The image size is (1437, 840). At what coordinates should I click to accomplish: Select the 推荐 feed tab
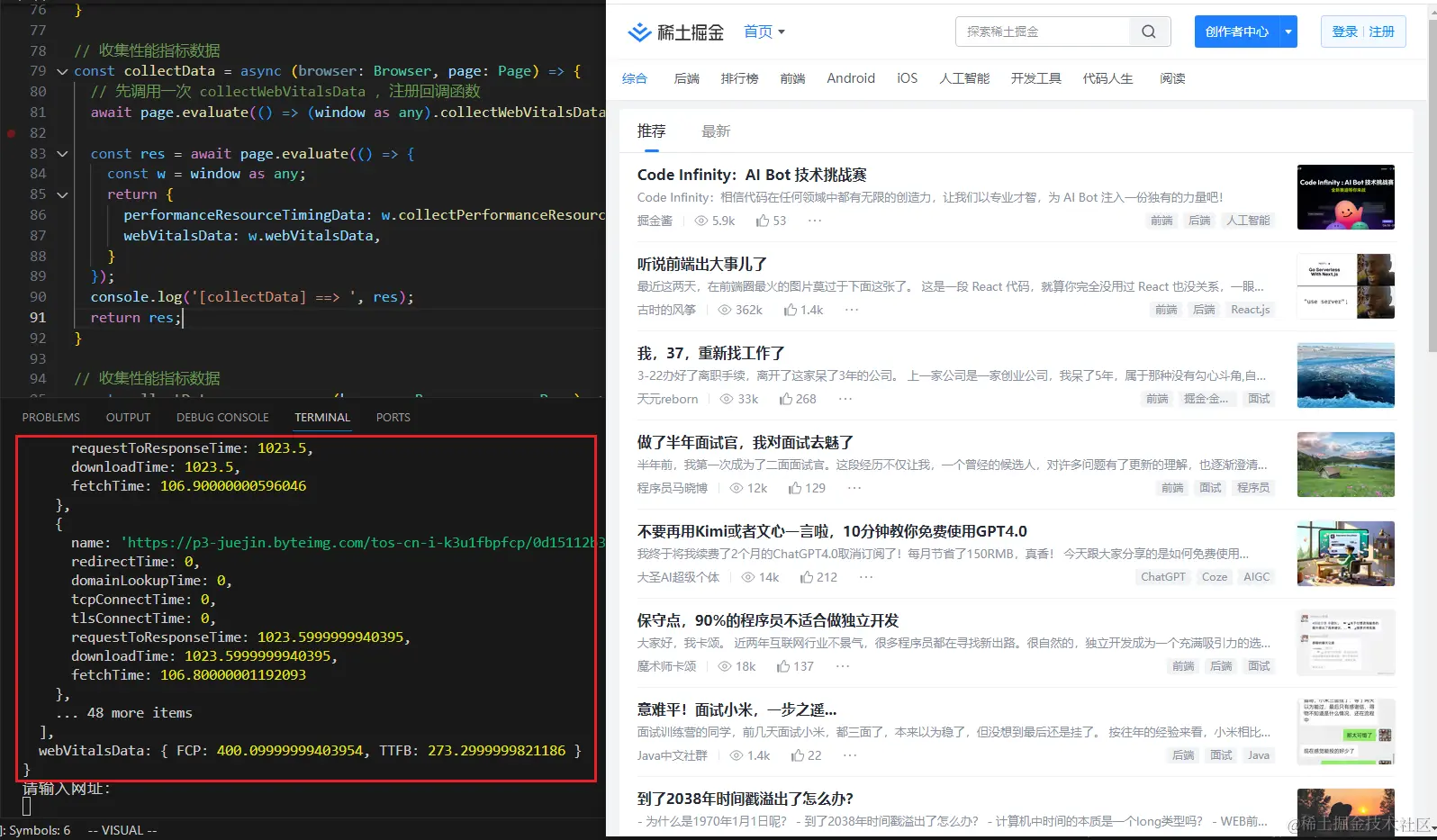652,131
